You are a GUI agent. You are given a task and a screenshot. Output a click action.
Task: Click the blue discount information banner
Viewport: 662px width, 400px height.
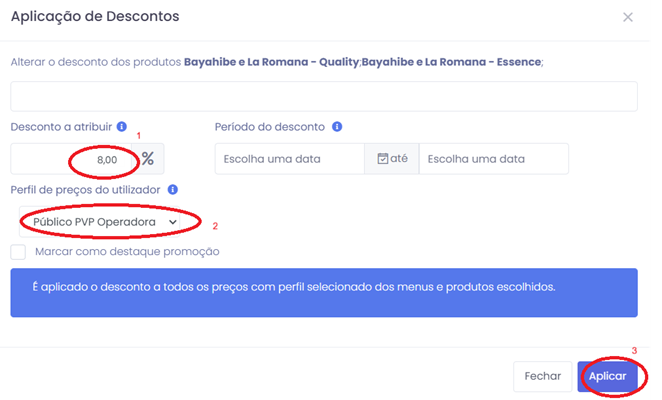[324, 292]
